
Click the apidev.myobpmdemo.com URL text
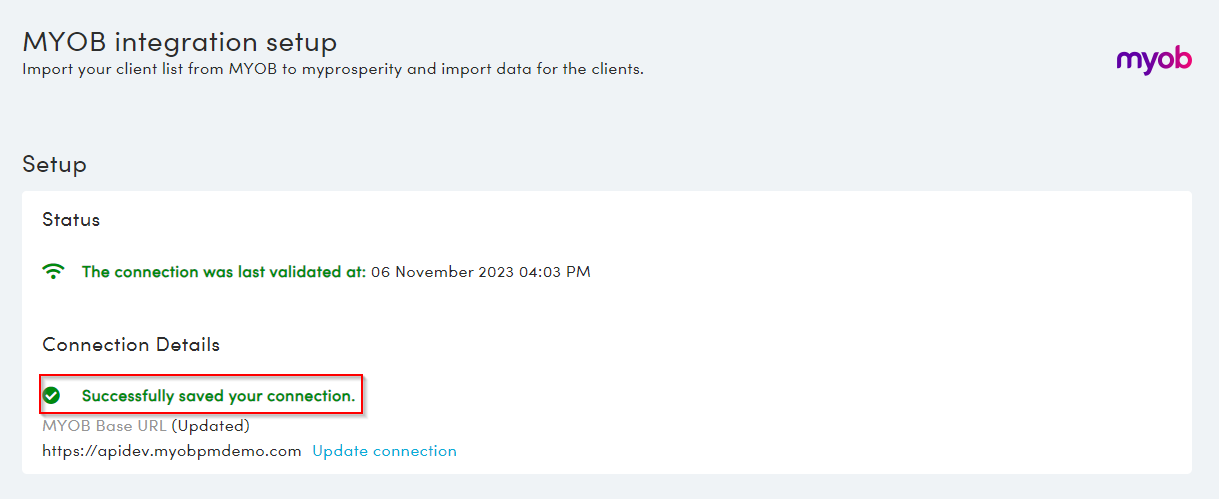172,451
